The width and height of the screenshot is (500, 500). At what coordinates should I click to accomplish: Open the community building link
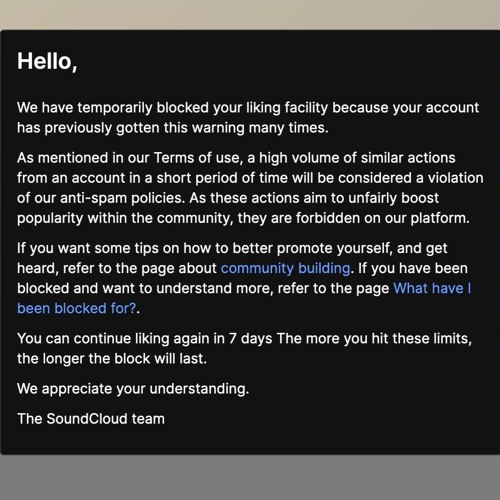[285, 269]
